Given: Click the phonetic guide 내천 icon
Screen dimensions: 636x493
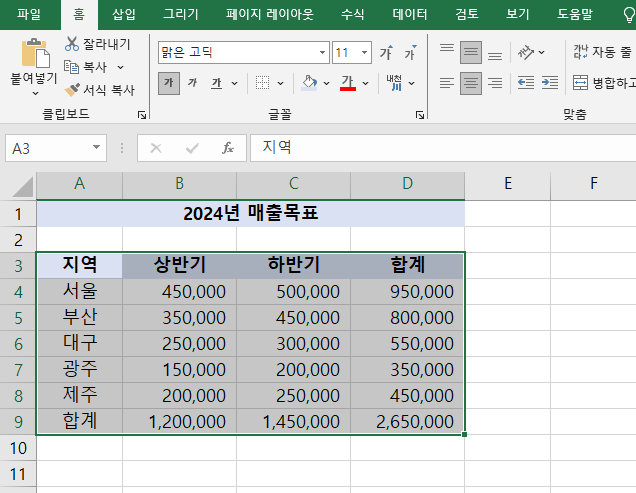Looking at the screenshot, I should click(x=394, y=83).
